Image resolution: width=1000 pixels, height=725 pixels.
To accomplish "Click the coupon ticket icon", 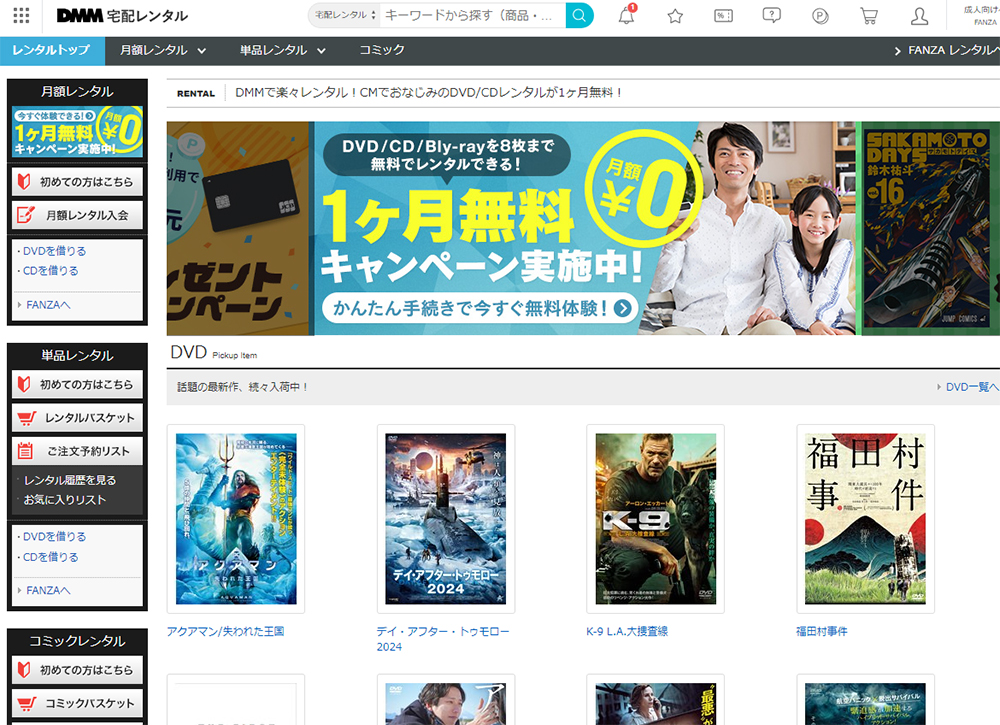I will tap(723, 16).
